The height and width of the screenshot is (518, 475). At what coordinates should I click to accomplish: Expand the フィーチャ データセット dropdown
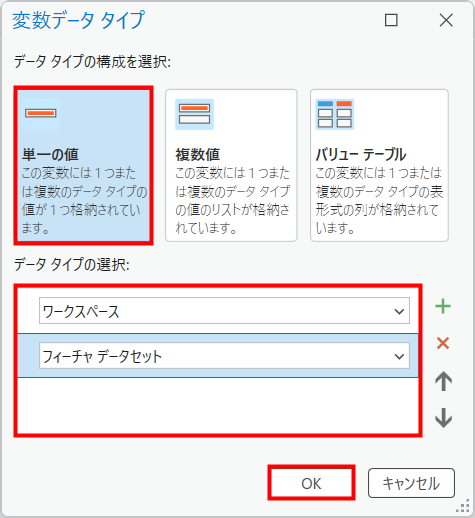224,356
